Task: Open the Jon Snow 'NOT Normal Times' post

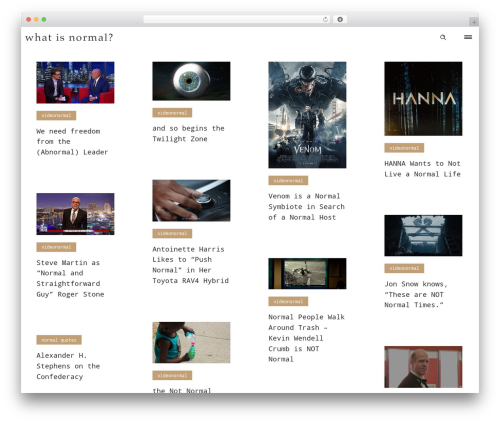Action: coord(416,294)
